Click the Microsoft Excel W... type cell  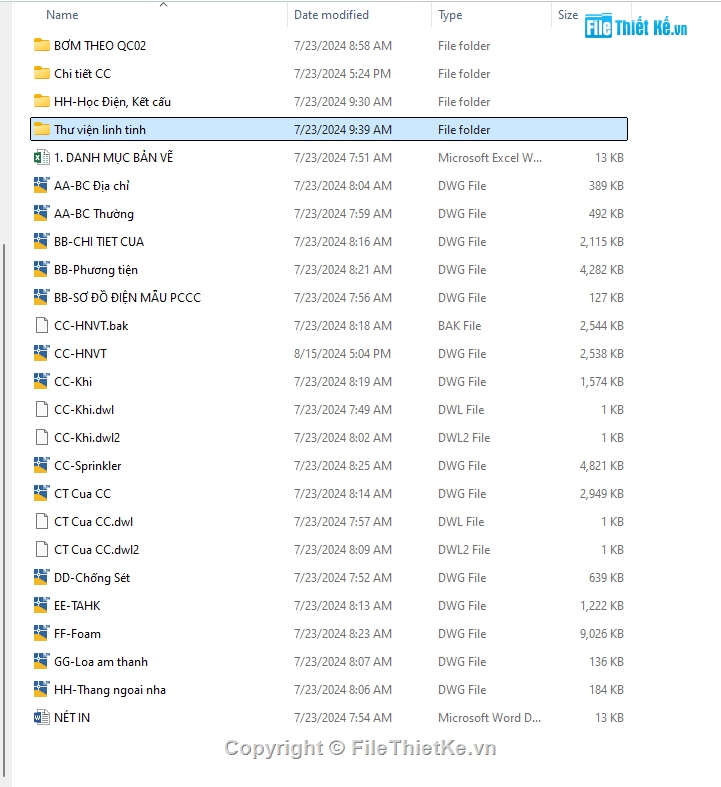click(490, 158)
